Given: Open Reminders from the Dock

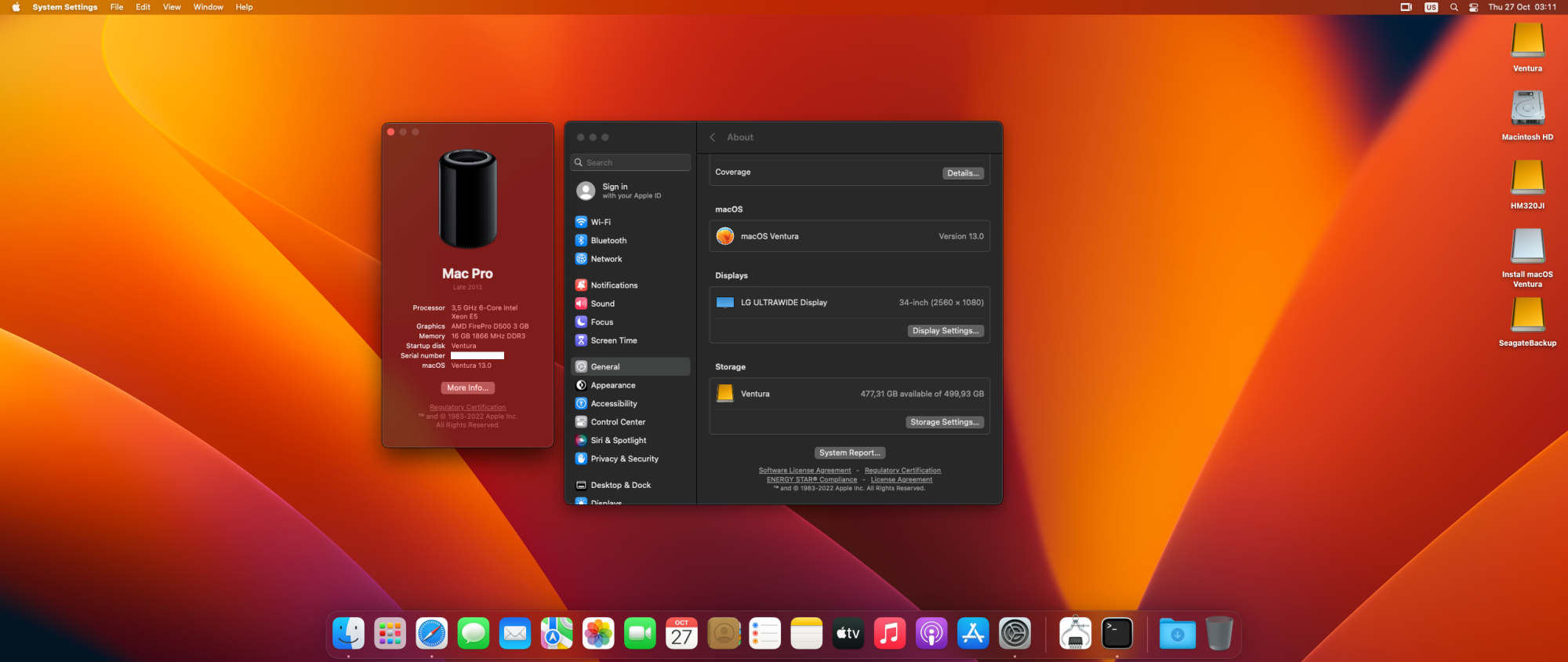Looking at the screenshot, I should point(765,633).
